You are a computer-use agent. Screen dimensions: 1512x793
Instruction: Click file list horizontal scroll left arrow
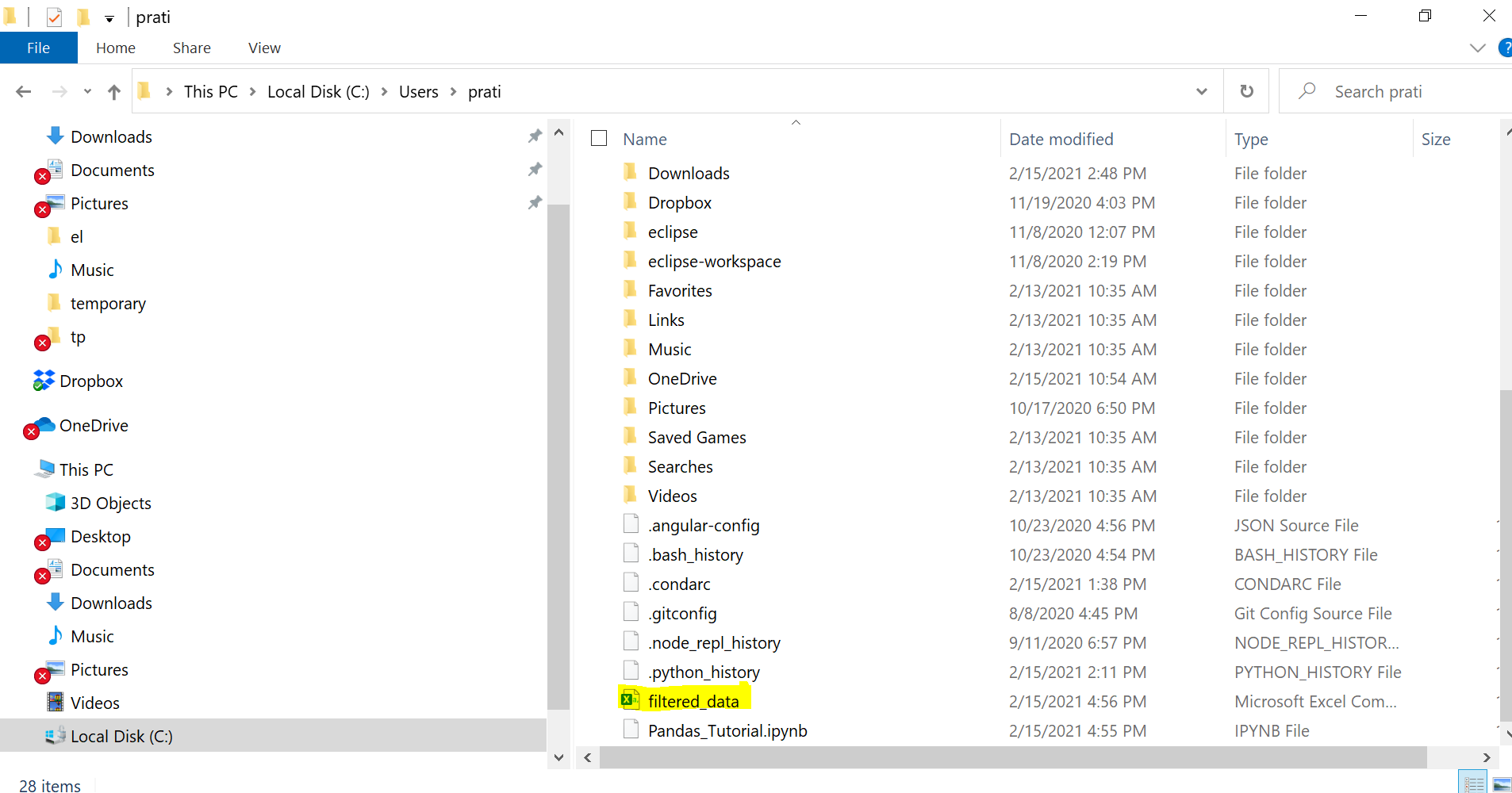(588, 757)
